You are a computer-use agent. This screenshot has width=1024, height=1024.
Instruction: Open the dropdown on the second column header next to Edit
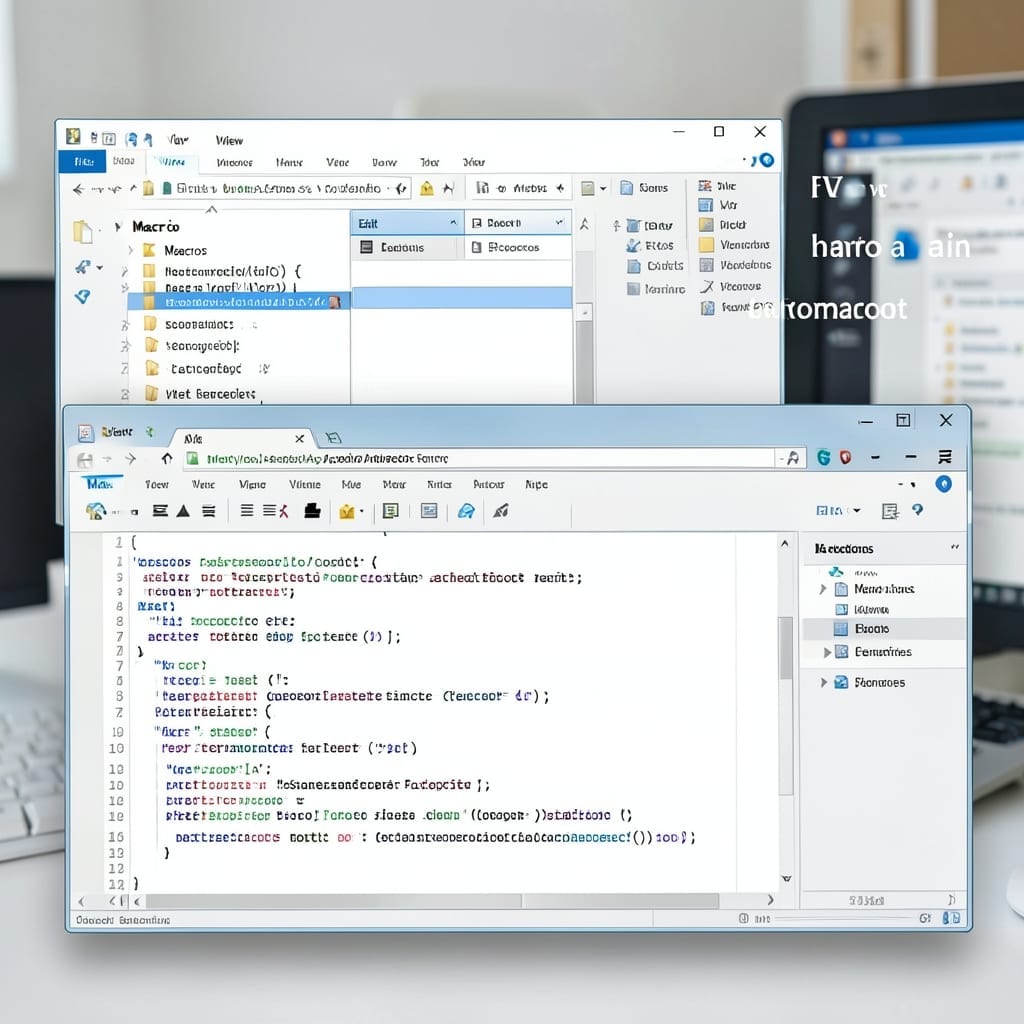pyautogui.click(x=560, y=223)
